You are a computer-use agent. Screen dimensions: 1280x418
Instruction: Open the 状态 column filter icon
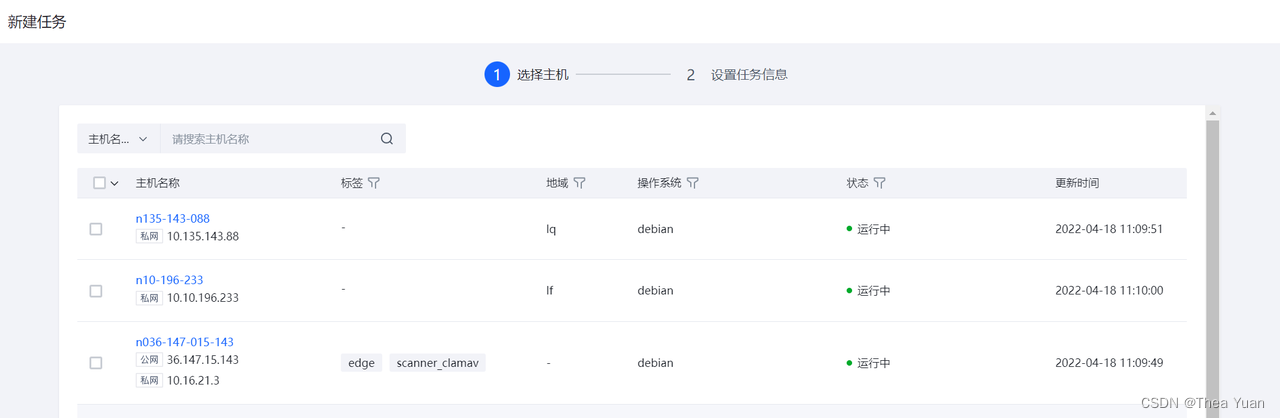pyautogui.click(x=879, y=183)
